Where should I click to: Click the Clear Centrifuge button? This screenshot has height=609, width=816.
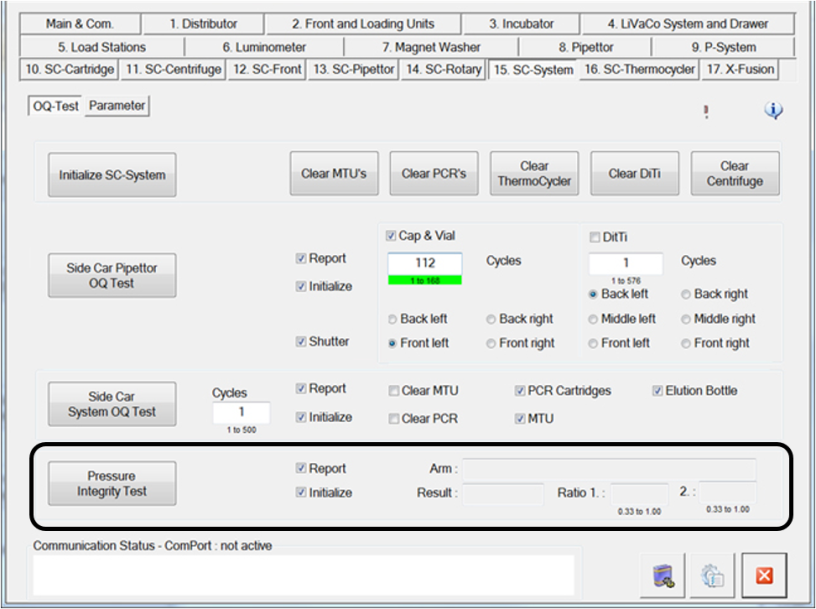pyautogui.click(x=734, y=174)
